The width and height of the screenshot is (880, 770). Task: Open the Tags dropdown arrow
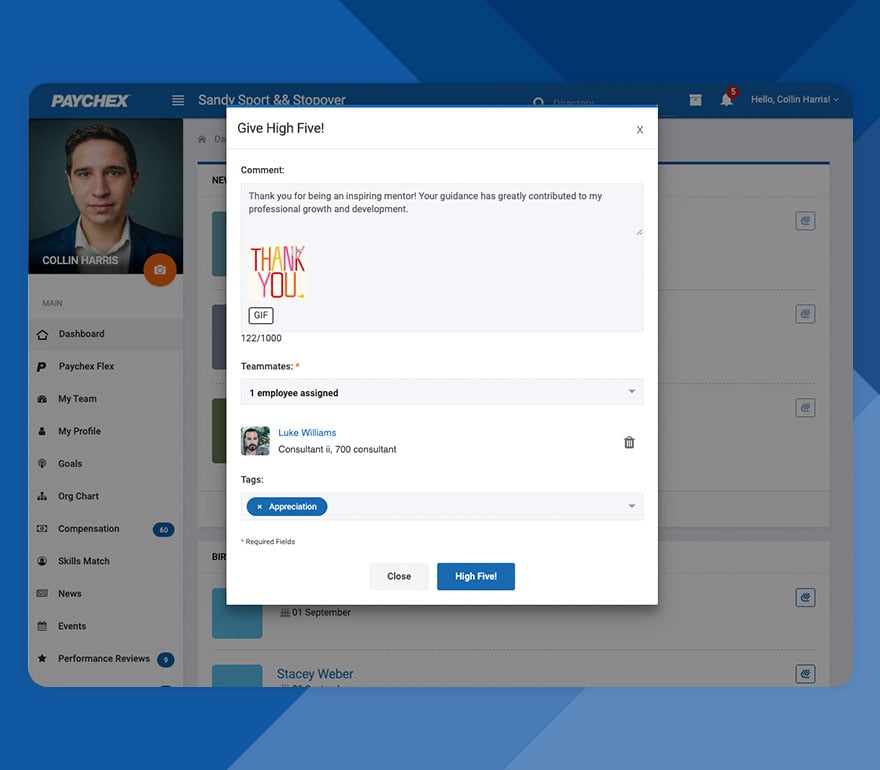(631, 506)
